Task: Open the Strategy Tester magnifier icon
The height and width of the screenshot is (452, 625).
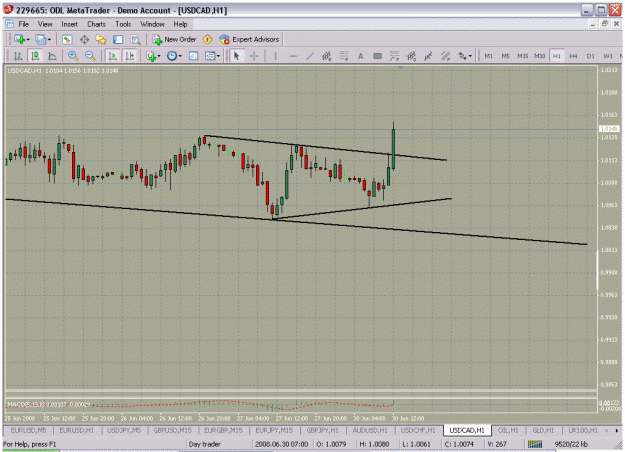Action: [135, 39]
